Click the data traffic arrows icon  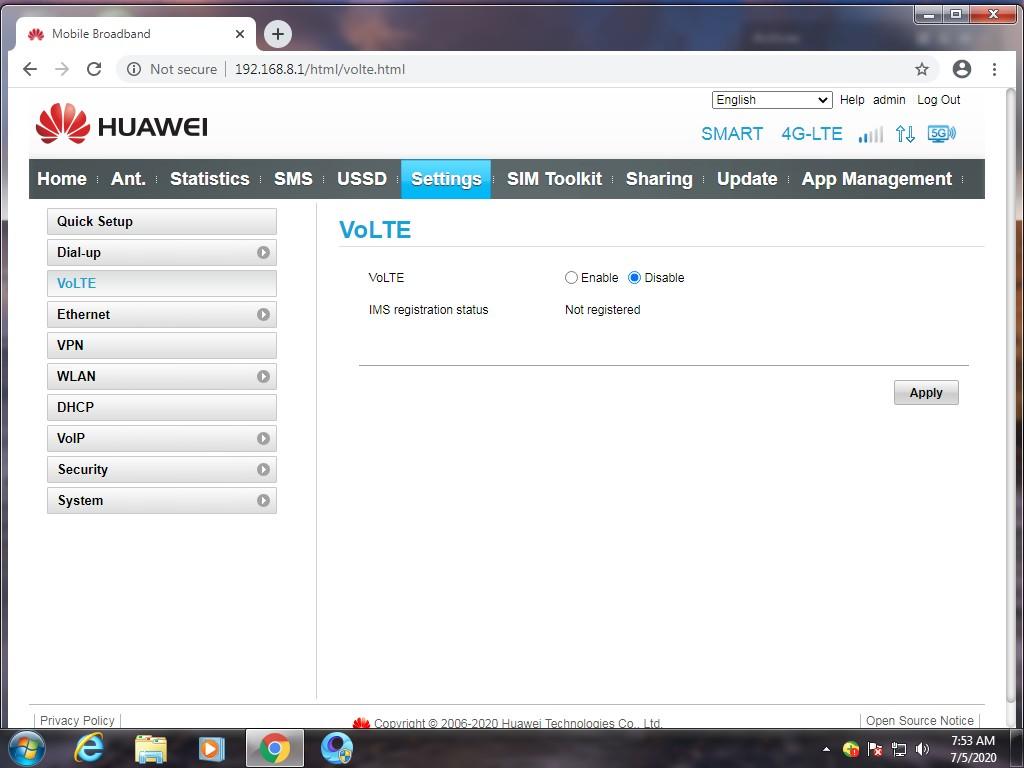point(905,134)
